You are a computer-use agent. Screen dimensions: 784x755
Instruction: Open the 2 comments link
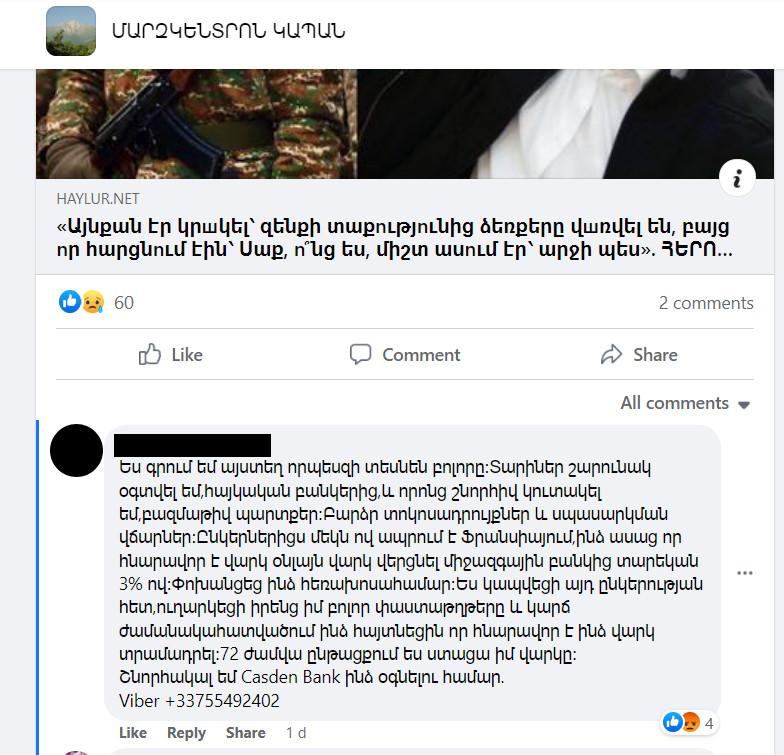(706, 303)
